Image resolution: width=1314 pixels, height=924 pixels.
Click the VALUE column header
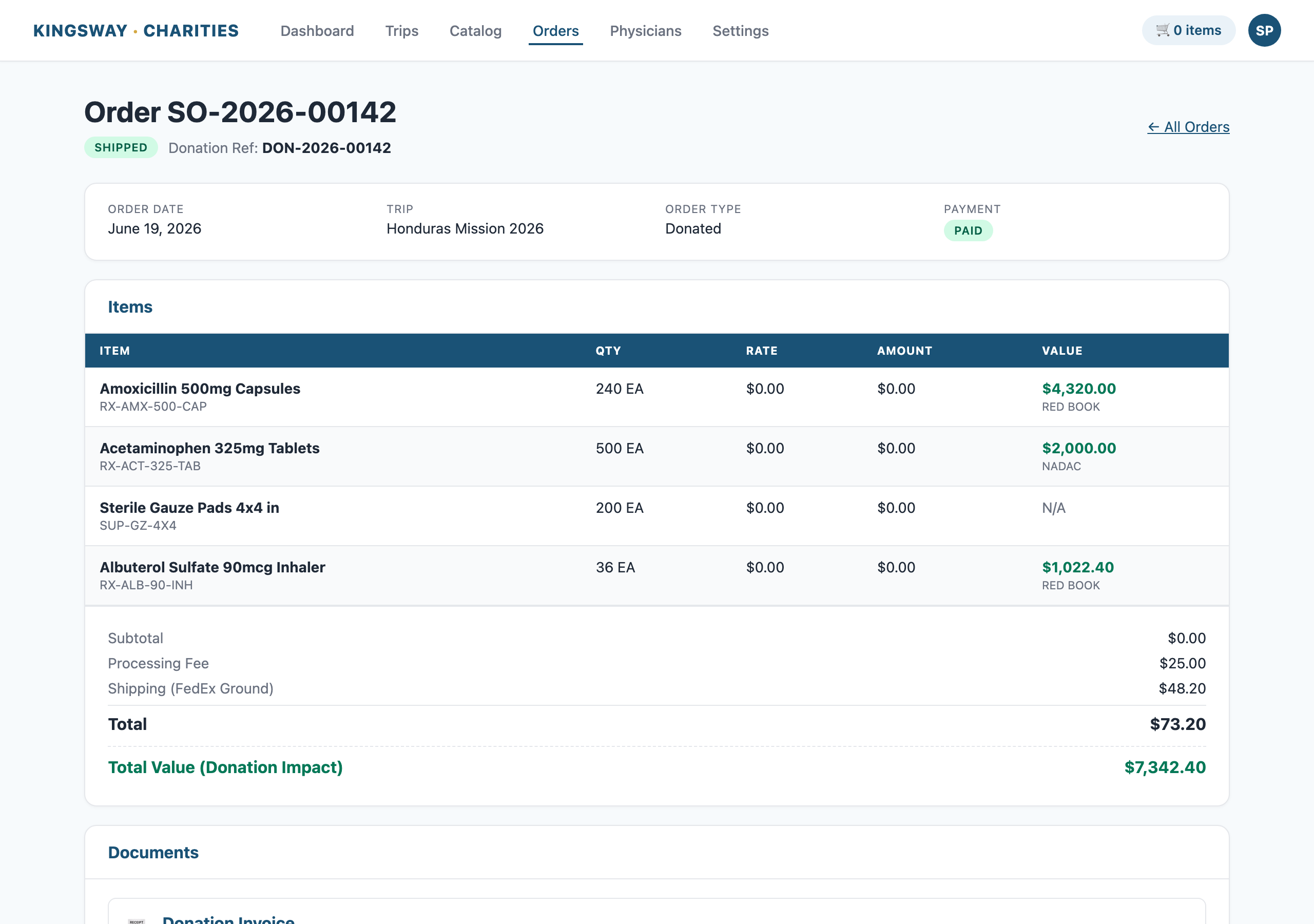[x=1061, y=351]
